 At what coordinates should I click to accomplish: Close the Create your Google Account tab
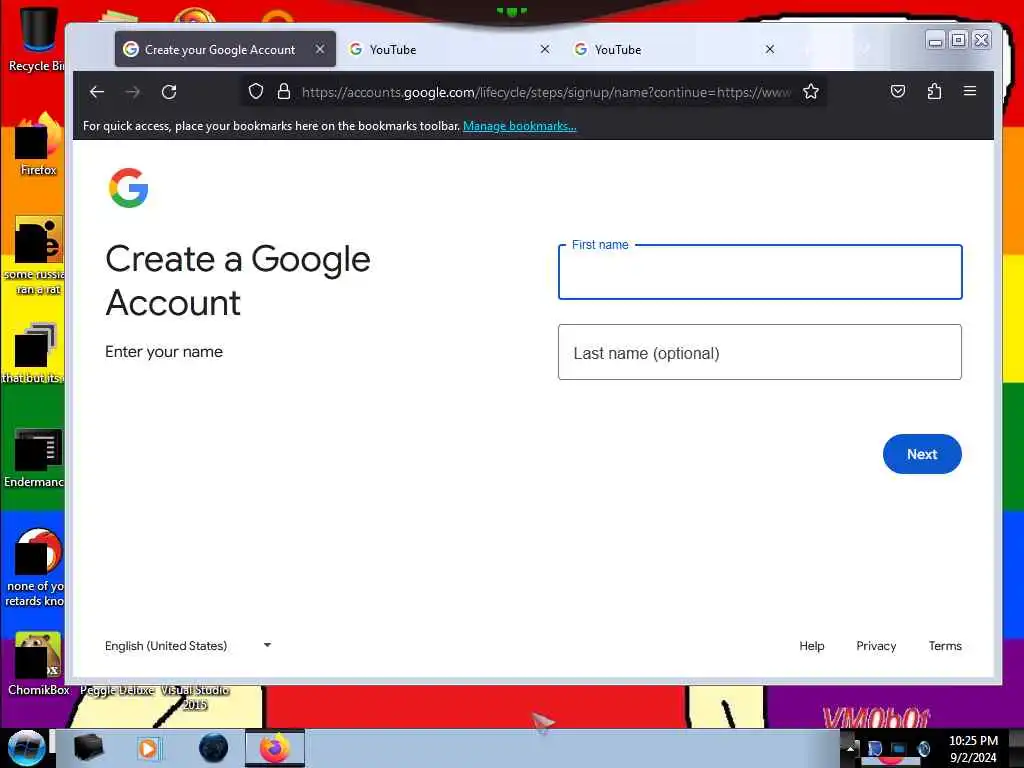point(320,49)
